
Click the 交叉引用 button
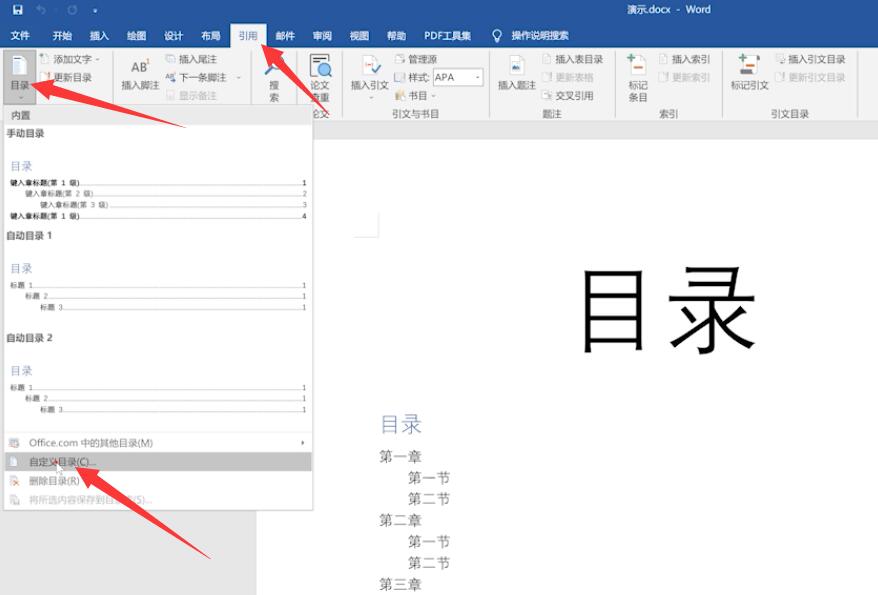(568, 96)
